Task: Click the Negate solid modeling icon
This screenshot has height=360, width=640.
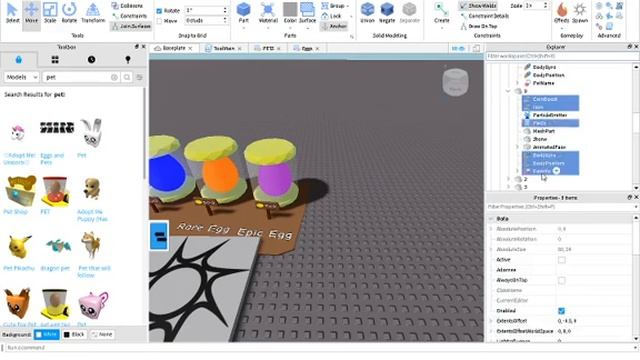Action: click(387, 13)
